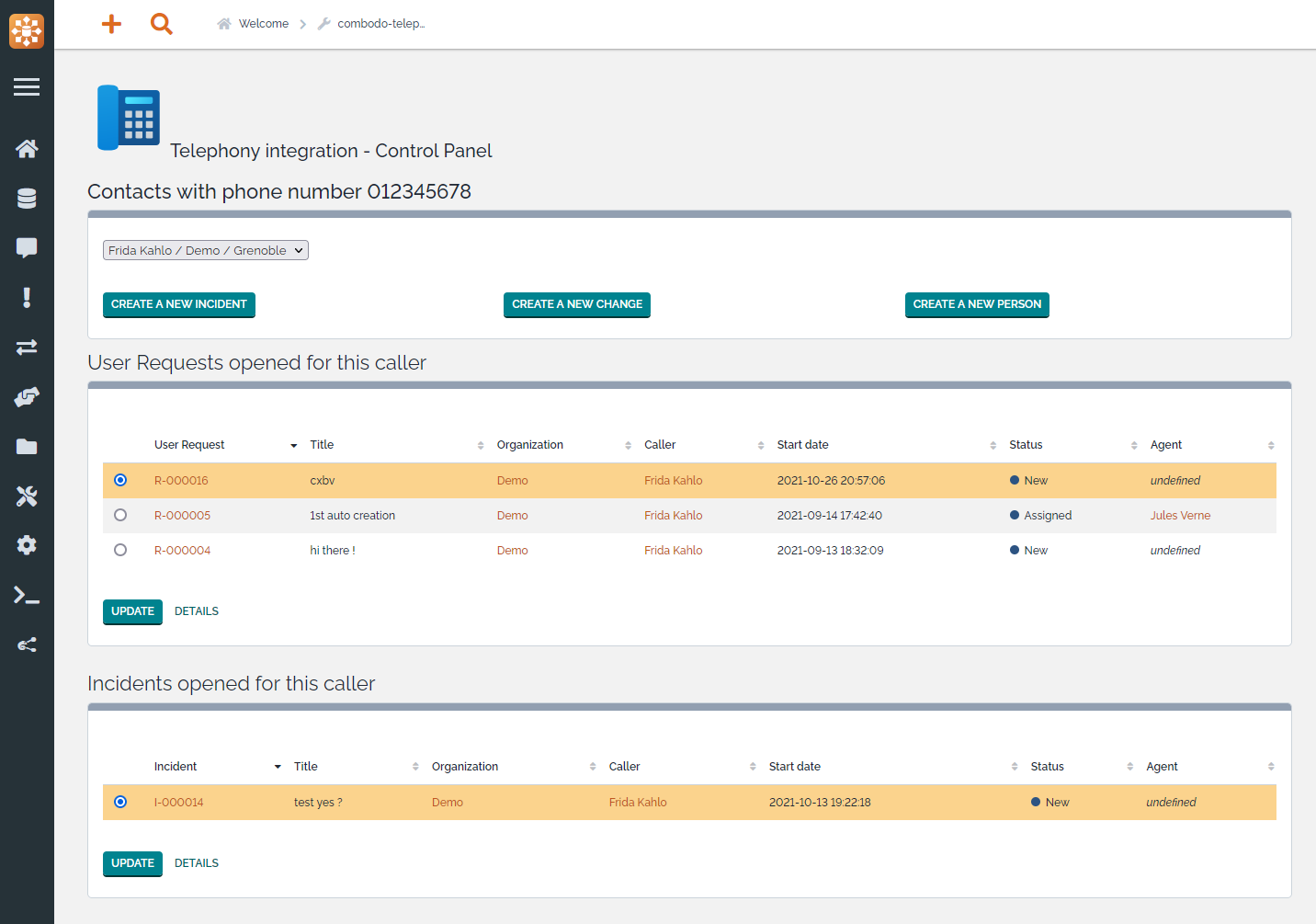This screenshot has width=1316, height=924.
Task: Open the Frida Kahlo contact dropdown
Action: (205, 250)
